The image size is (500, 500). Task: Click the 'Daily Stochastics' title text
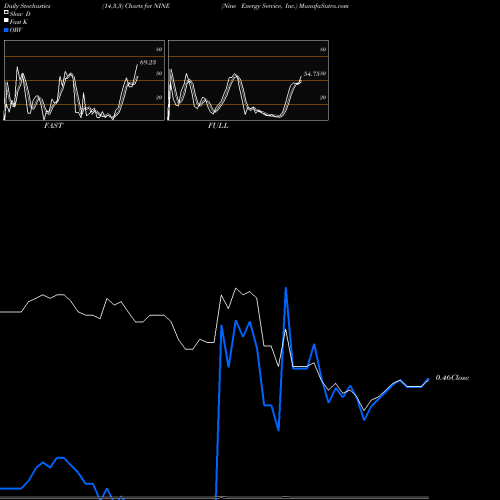(27, 6)
